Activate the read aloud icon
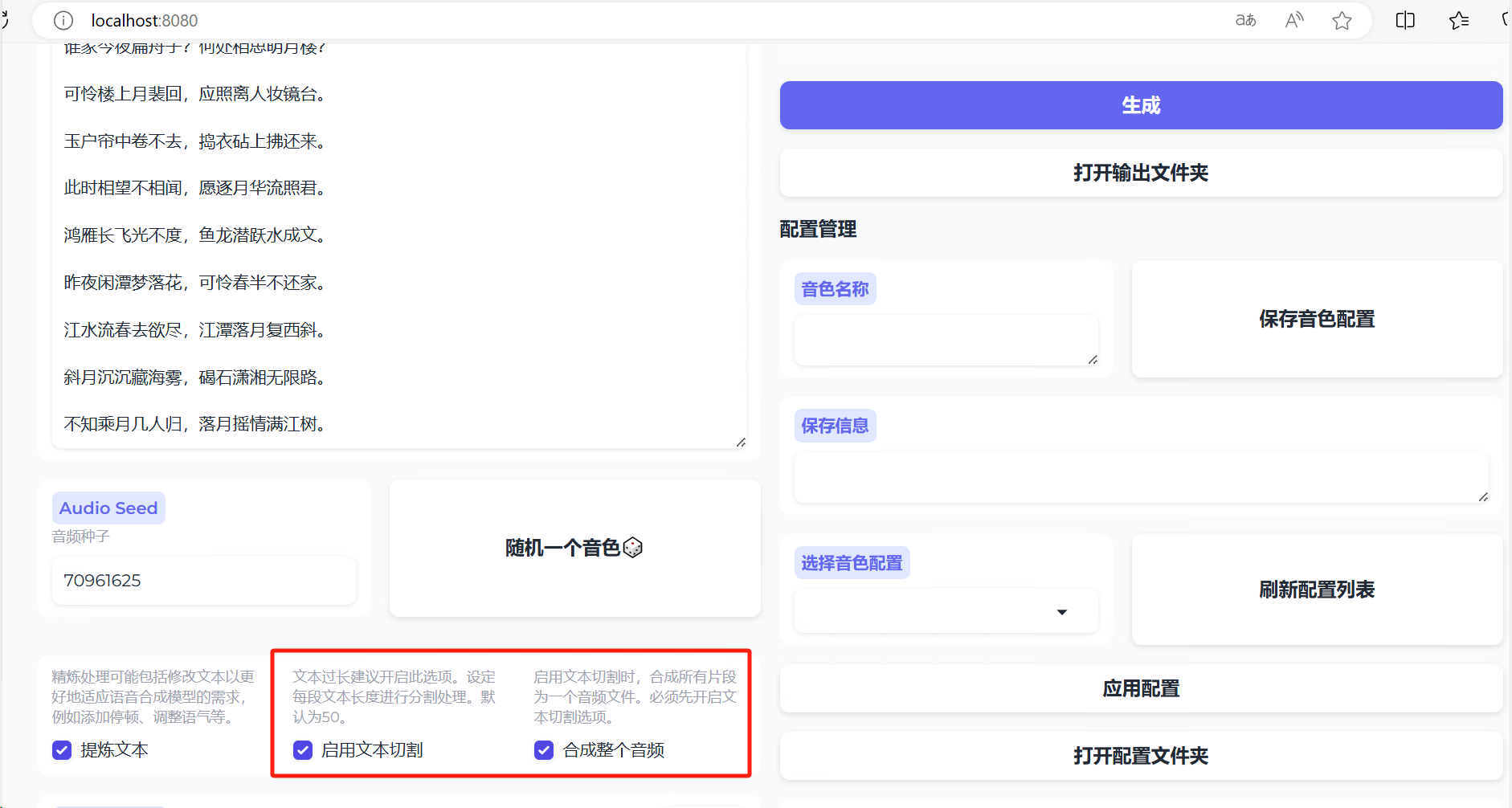The width and height of the screenshot is (1512, 808). tap(1293, 21)
